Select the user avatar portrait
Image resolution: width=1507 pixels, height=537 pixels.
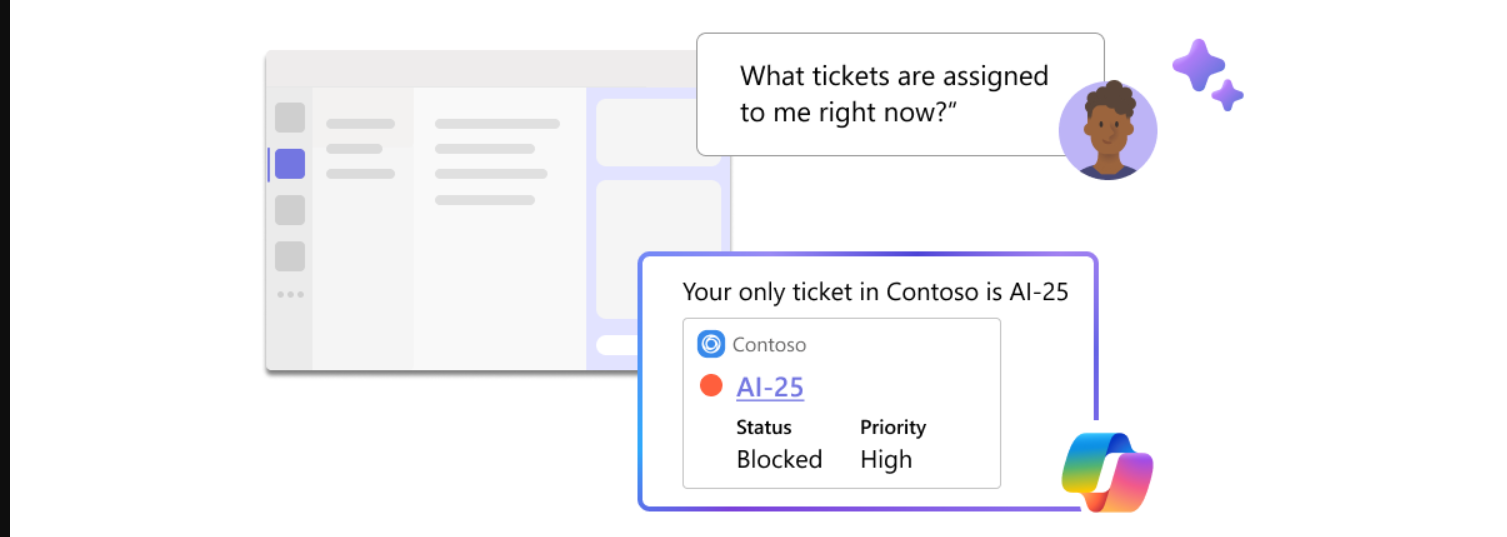click(x=1108, y=130)
